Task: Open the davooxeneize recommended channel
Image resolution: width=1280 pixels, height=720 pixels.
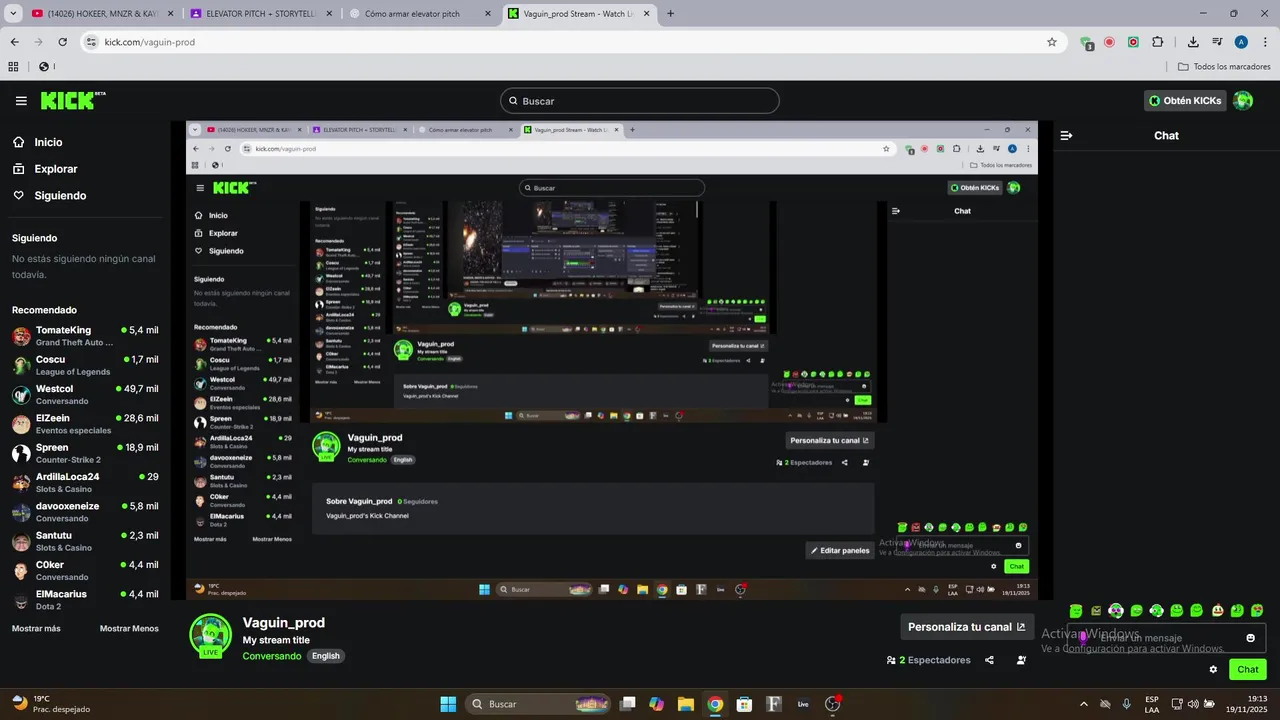Action: (x=85, y=512)
